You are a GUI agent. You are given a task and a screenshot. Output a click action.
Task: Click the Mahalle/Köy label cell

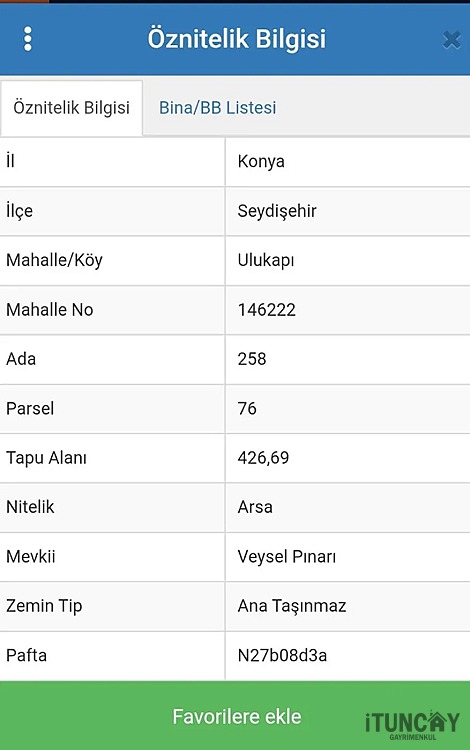112,260
